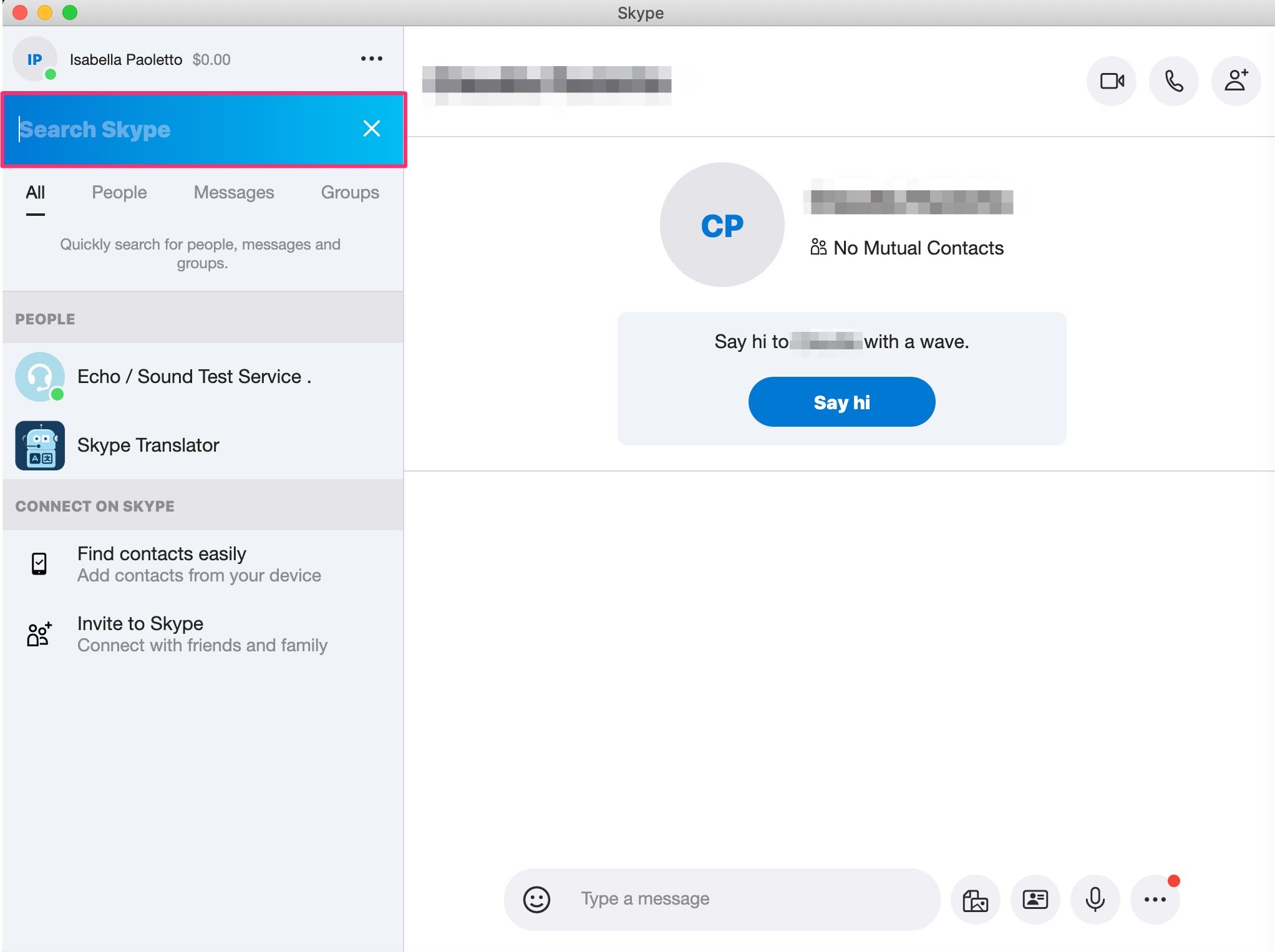
Task: Record a voice message
Action: point(1095,900)
